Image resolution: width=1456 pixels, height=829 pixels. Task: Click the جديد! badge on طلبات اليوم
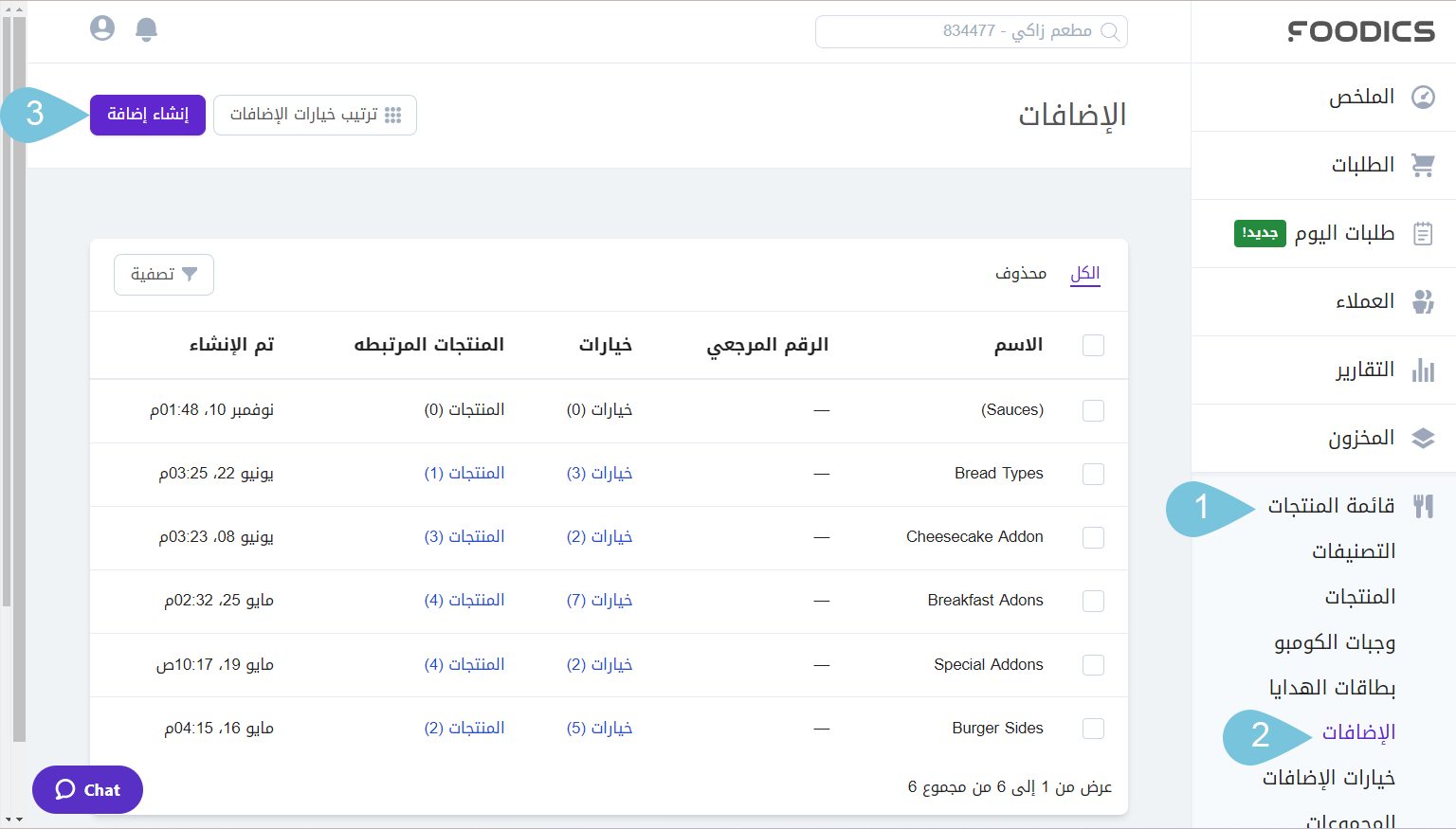pos(1260,233)
